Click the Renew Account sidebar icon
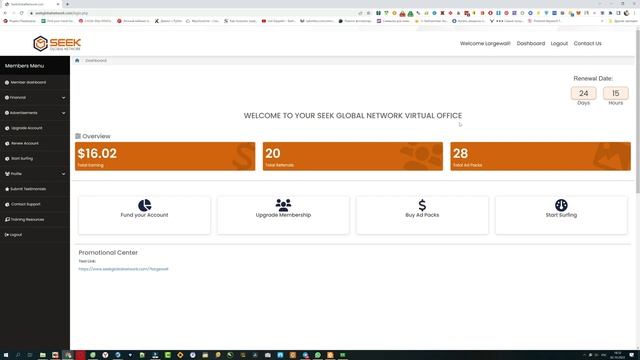640x360 pixels. (7, 143)
